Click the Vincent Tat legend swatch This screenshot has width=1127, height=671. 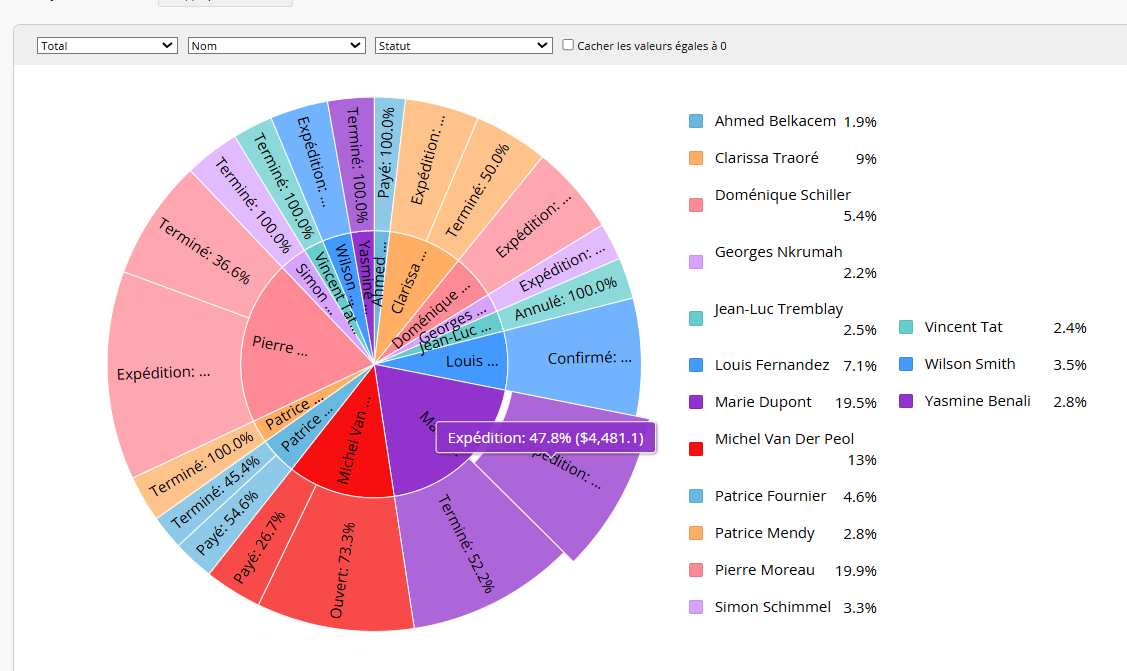point(906,327)
